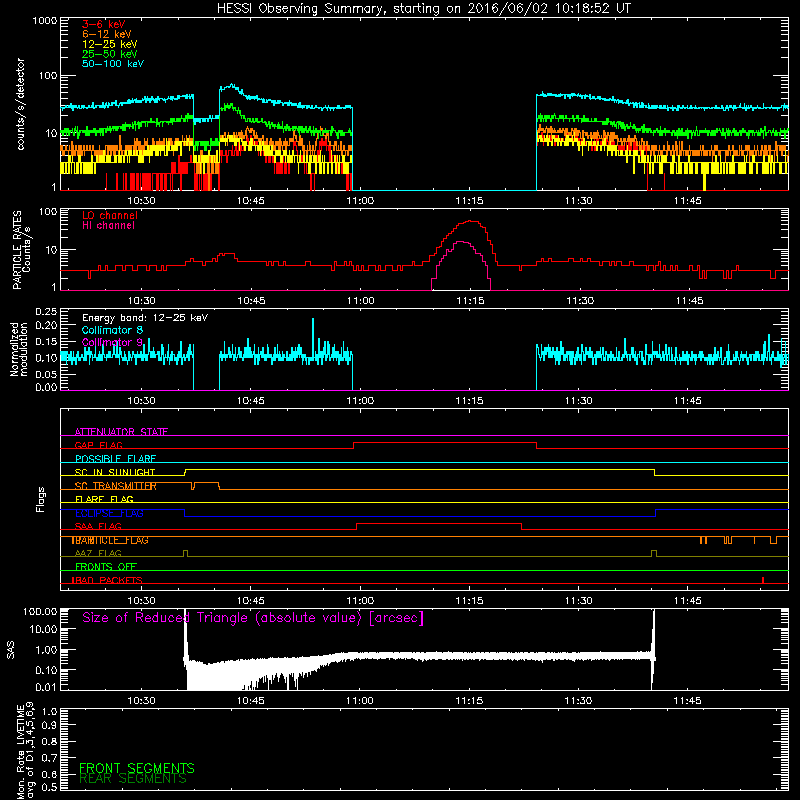Select the 25-50 keV legend label
This screenshot has height=800, width=800.
pyautogui.click(x=109, y=54)
